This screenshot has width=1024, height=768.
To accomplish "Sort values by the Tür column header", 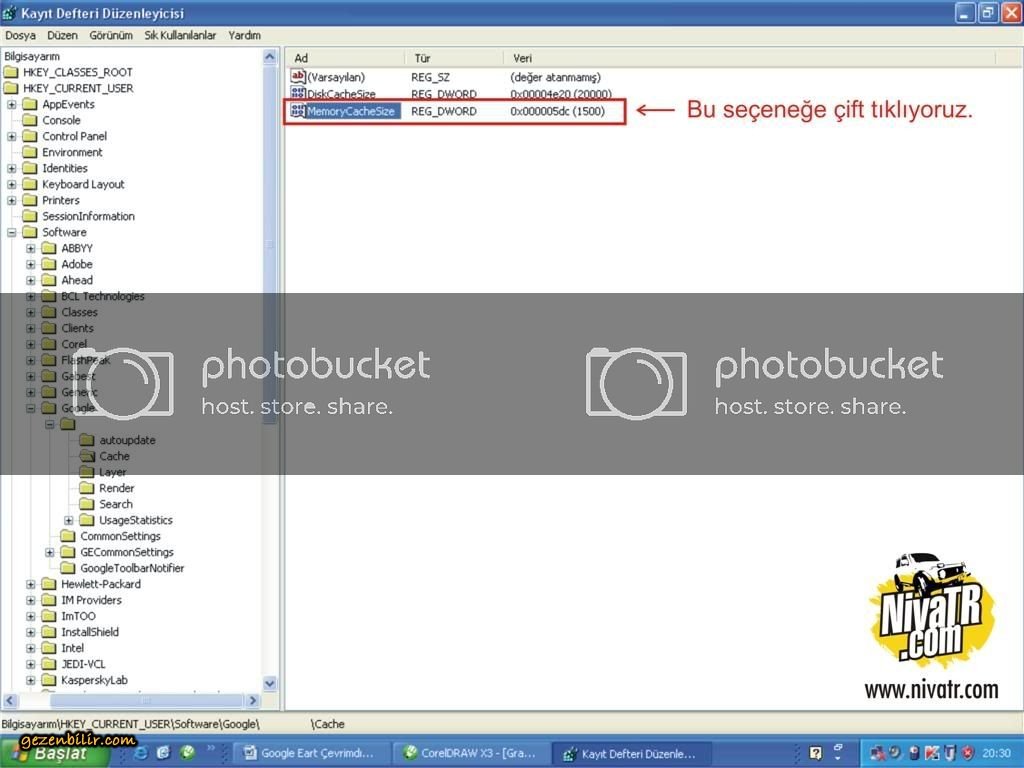I will pyautogui.click(x=422, y=58).
